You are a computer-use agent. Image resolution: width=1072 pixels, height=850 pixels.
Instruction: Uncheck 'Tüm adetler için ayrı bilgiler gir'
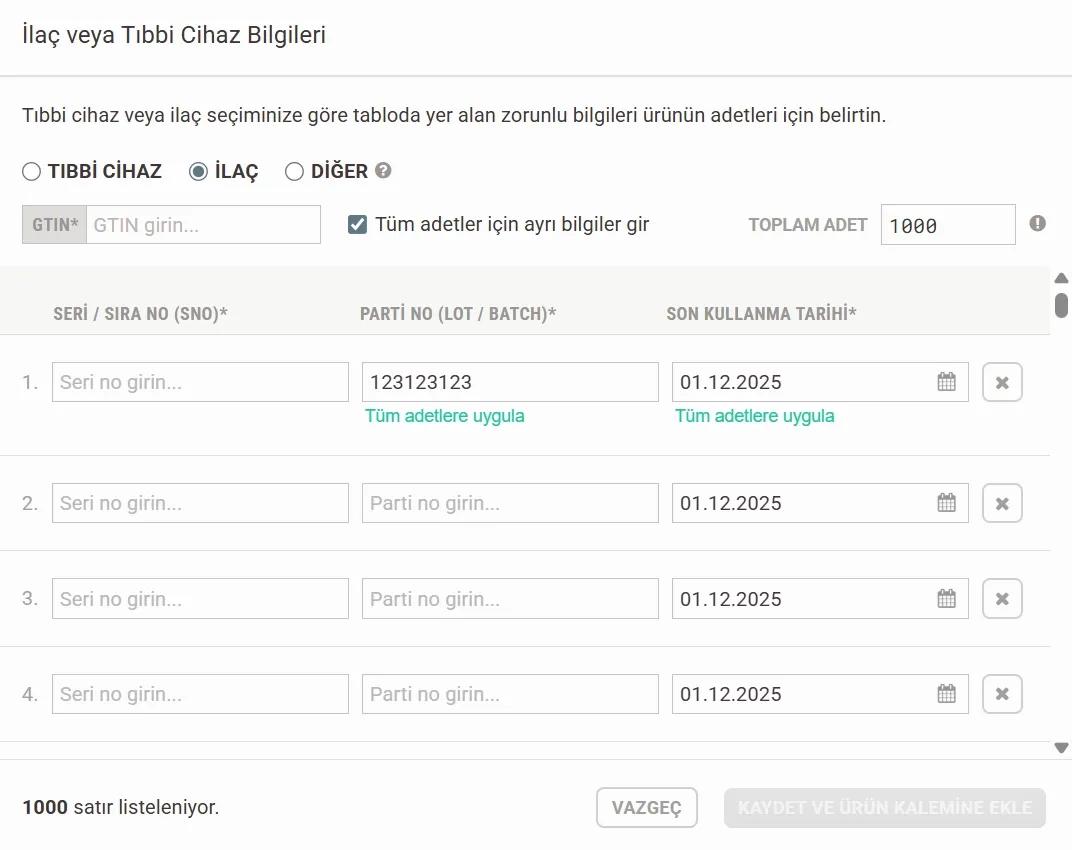[357, 225]
